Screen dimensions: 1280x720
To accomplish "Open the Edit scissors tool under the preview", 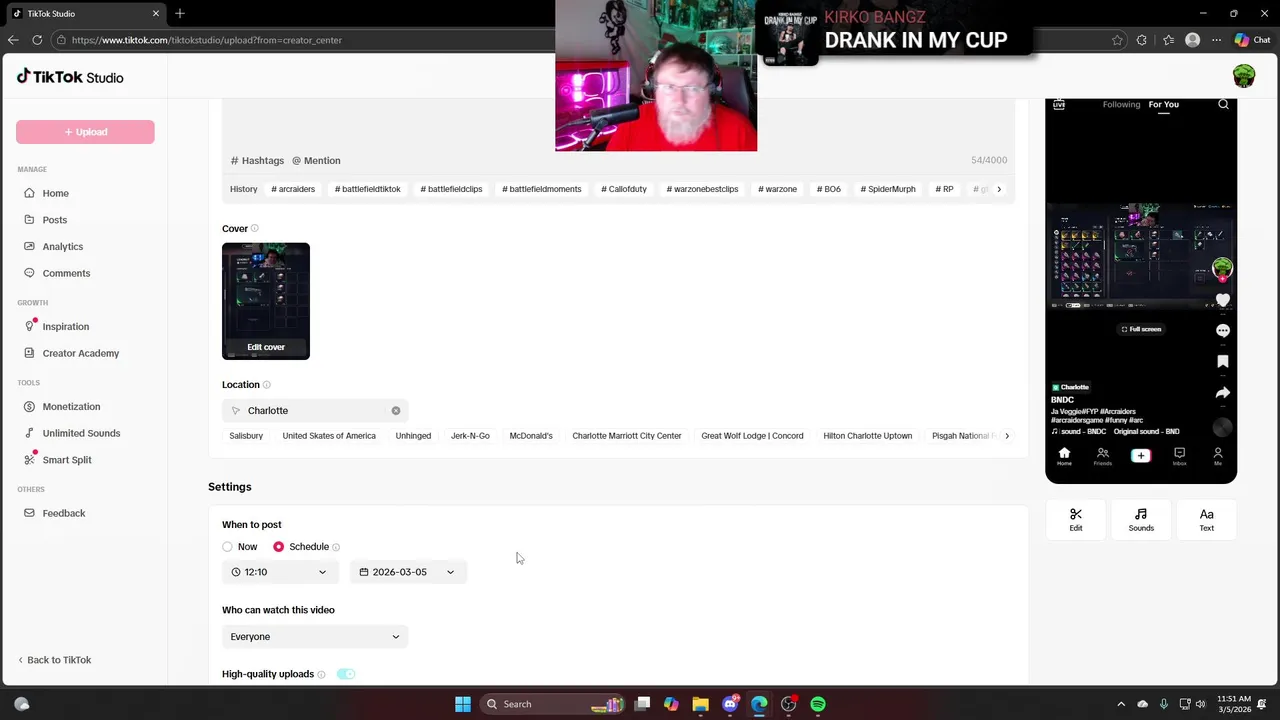I will [1076, 519].
